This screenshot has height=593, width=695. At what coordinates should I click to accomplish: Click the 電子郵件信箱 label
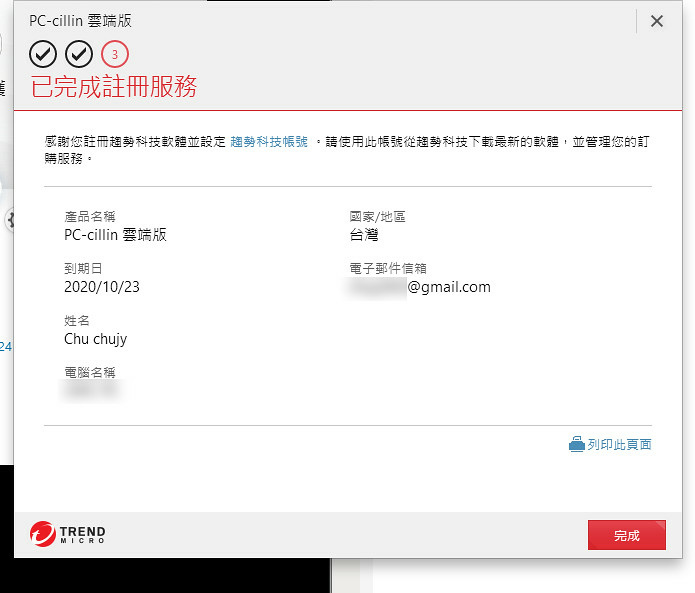388,268
